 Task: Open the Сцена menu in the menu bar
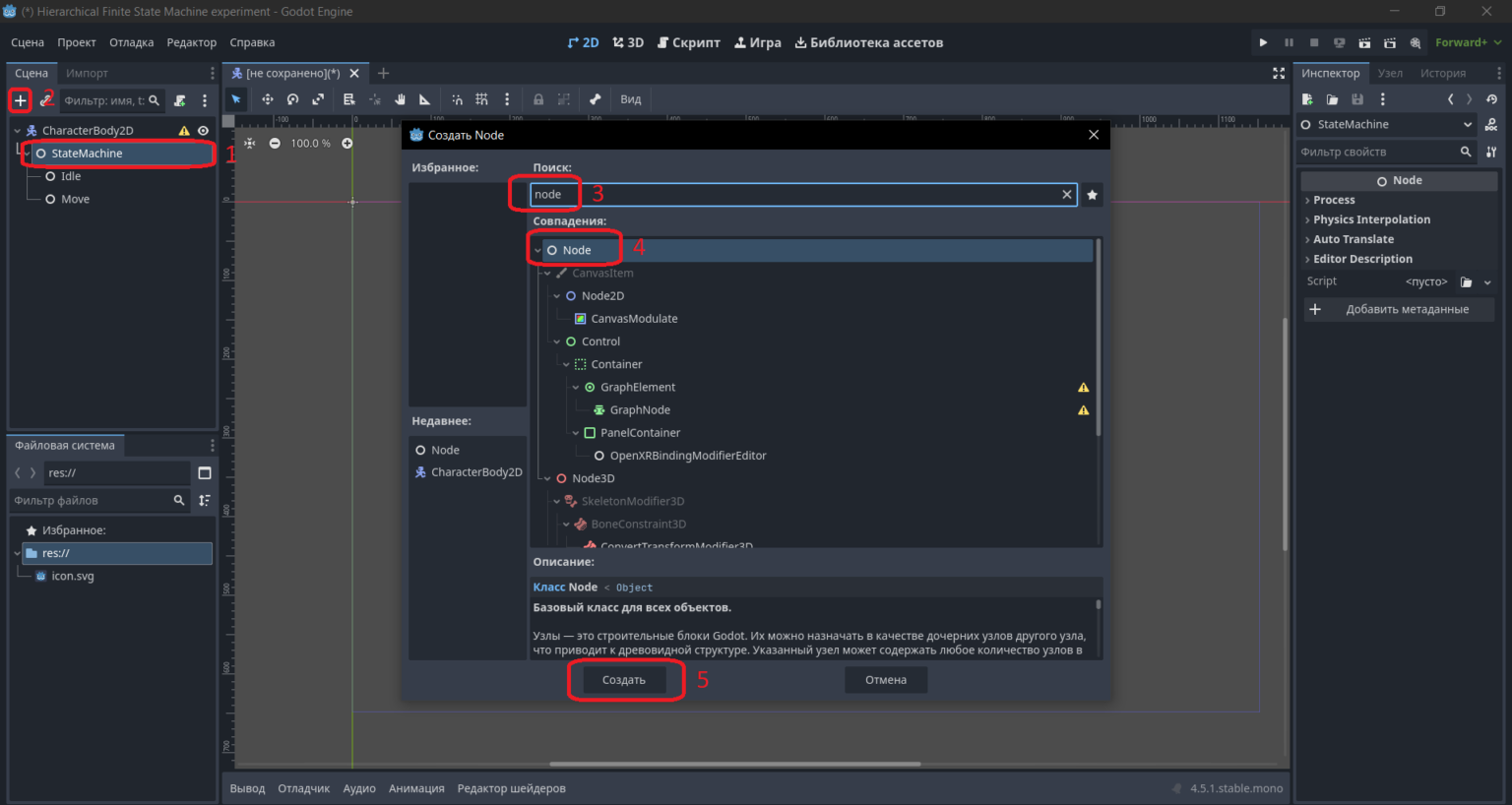[x=28, y=42]
